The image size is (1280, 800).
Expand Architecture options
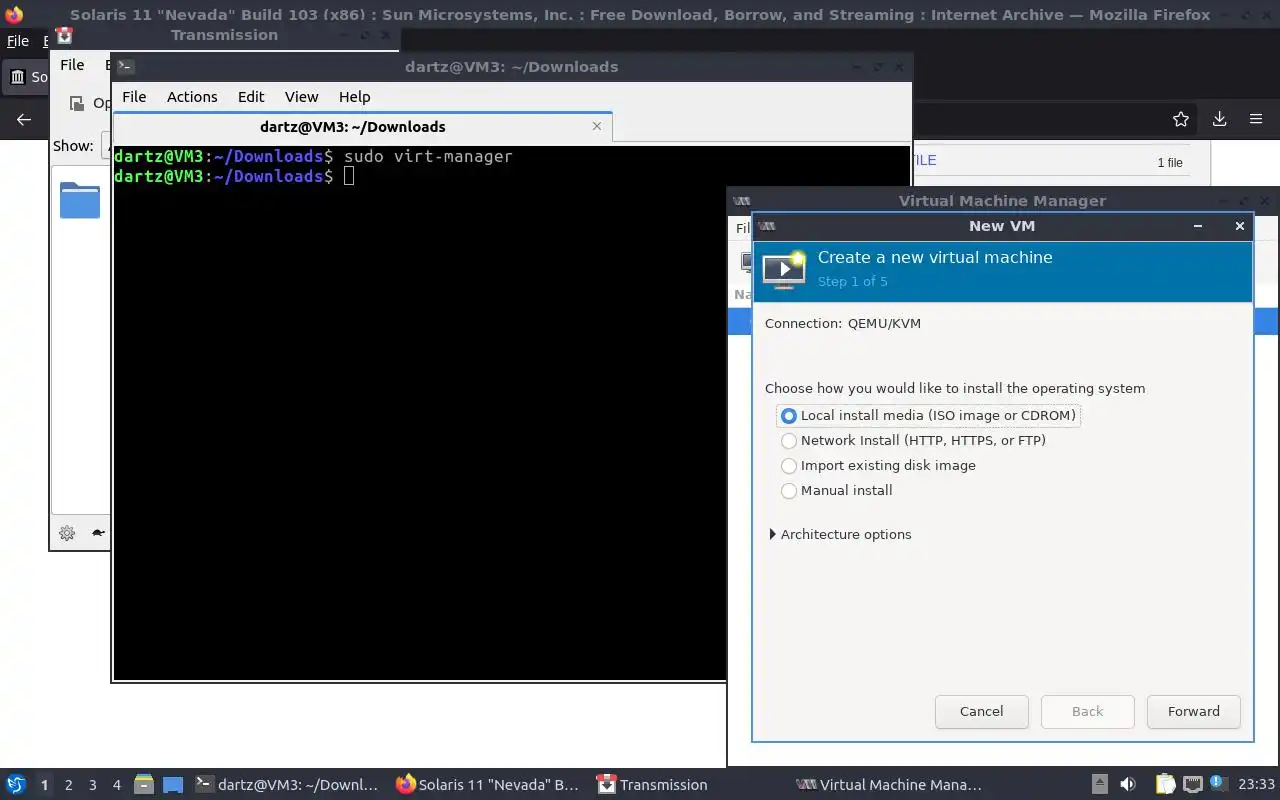pyautogui.click(x=840, y=534)
